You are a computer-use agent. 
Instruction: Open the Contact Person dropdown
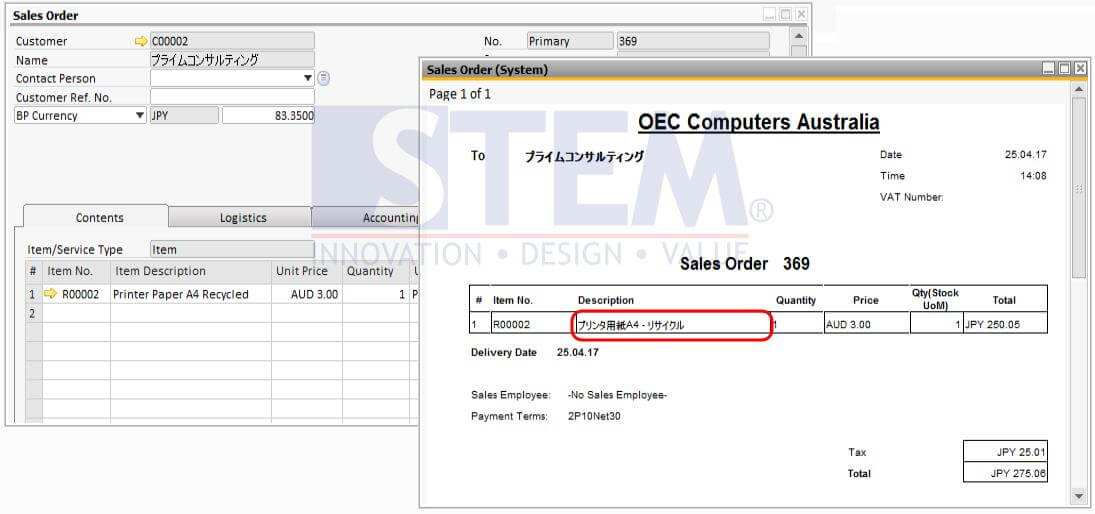point(308,78)
